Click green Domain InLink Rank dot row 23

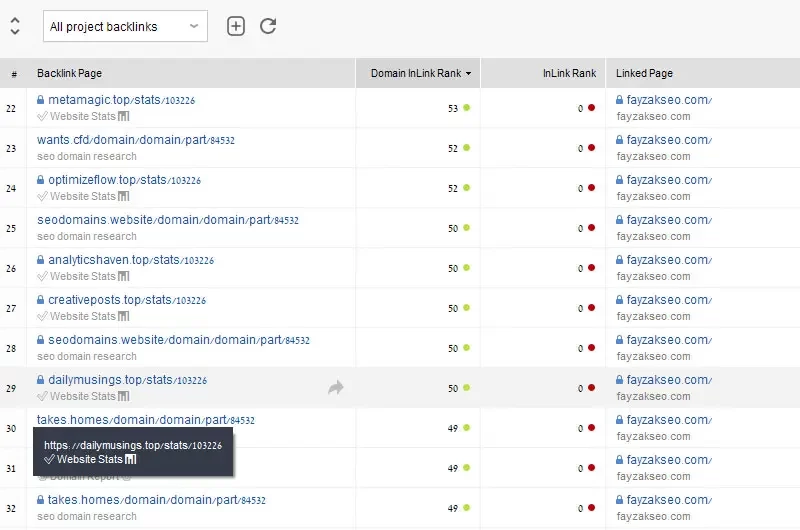tap(466, 148)
